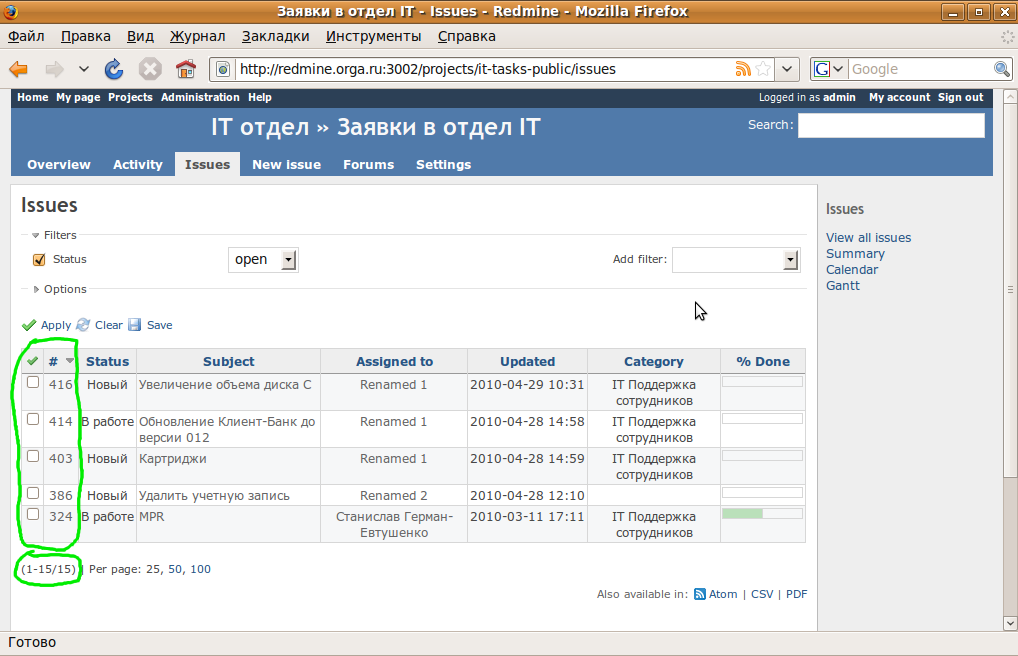Open the Calendar link in sidebar
1018x656 pixels.
pos(852,270)
